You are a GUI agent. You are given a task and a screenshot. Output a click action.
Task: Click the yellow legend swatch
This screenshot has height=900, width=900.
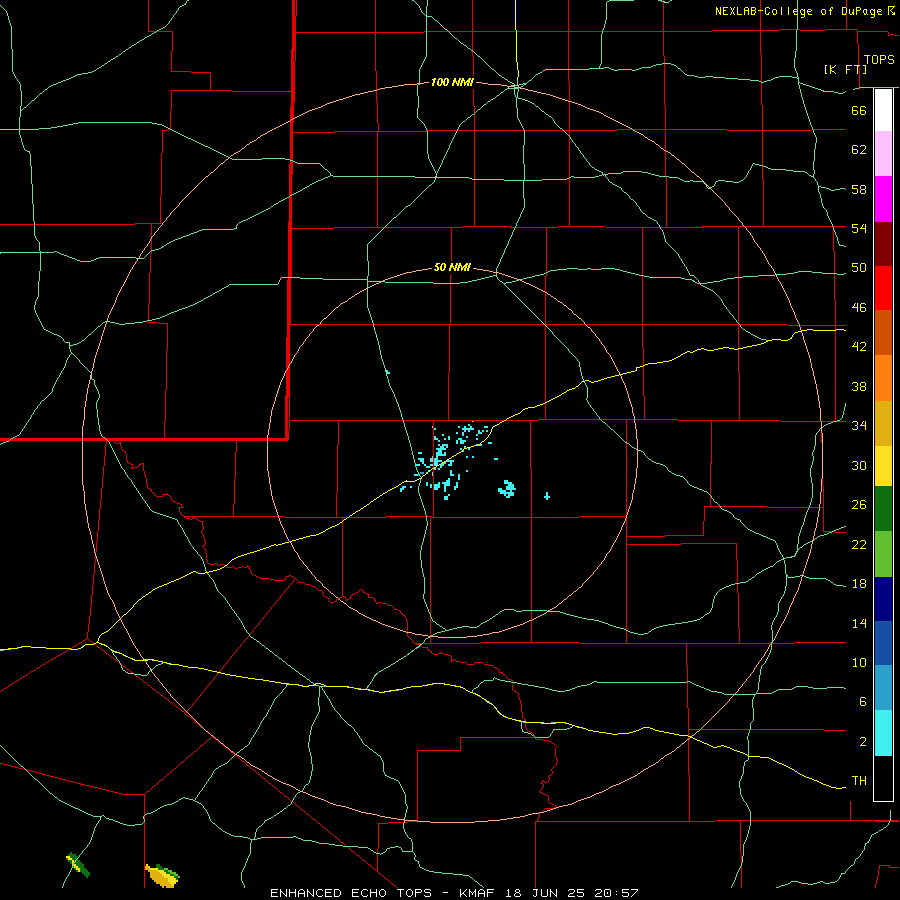(883, 466)
